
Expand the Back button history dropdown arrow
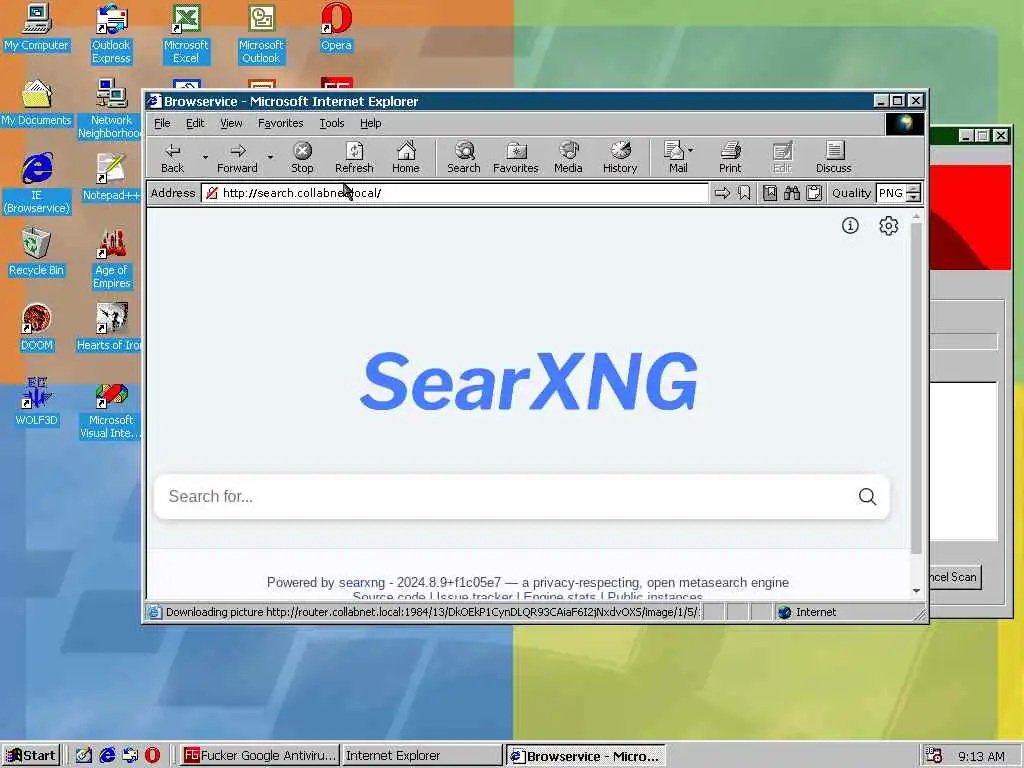(205, 157)
